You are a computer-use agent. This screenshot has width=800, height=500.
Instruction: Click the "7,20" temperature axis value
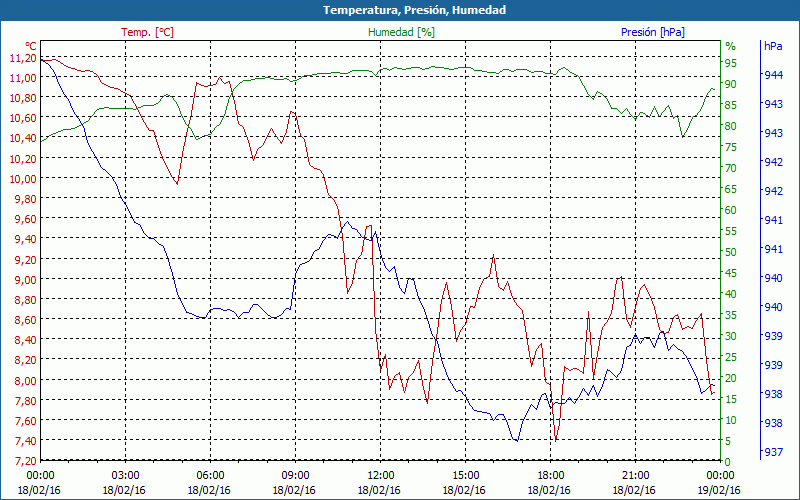(26, 461)
